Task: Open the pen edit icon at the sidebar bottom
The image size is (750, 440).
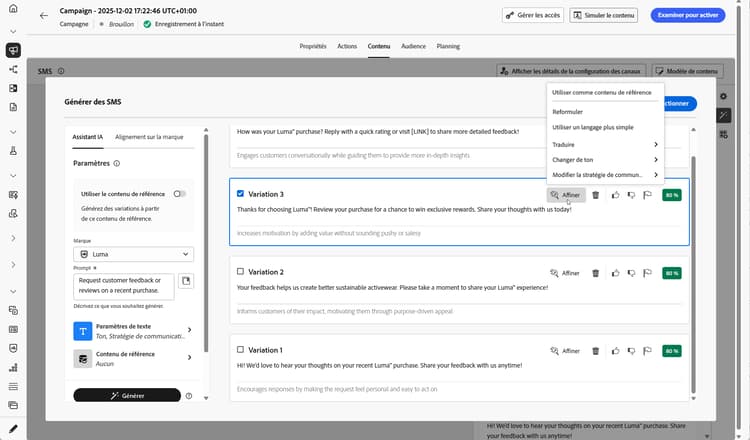Action: coord(13,429)
